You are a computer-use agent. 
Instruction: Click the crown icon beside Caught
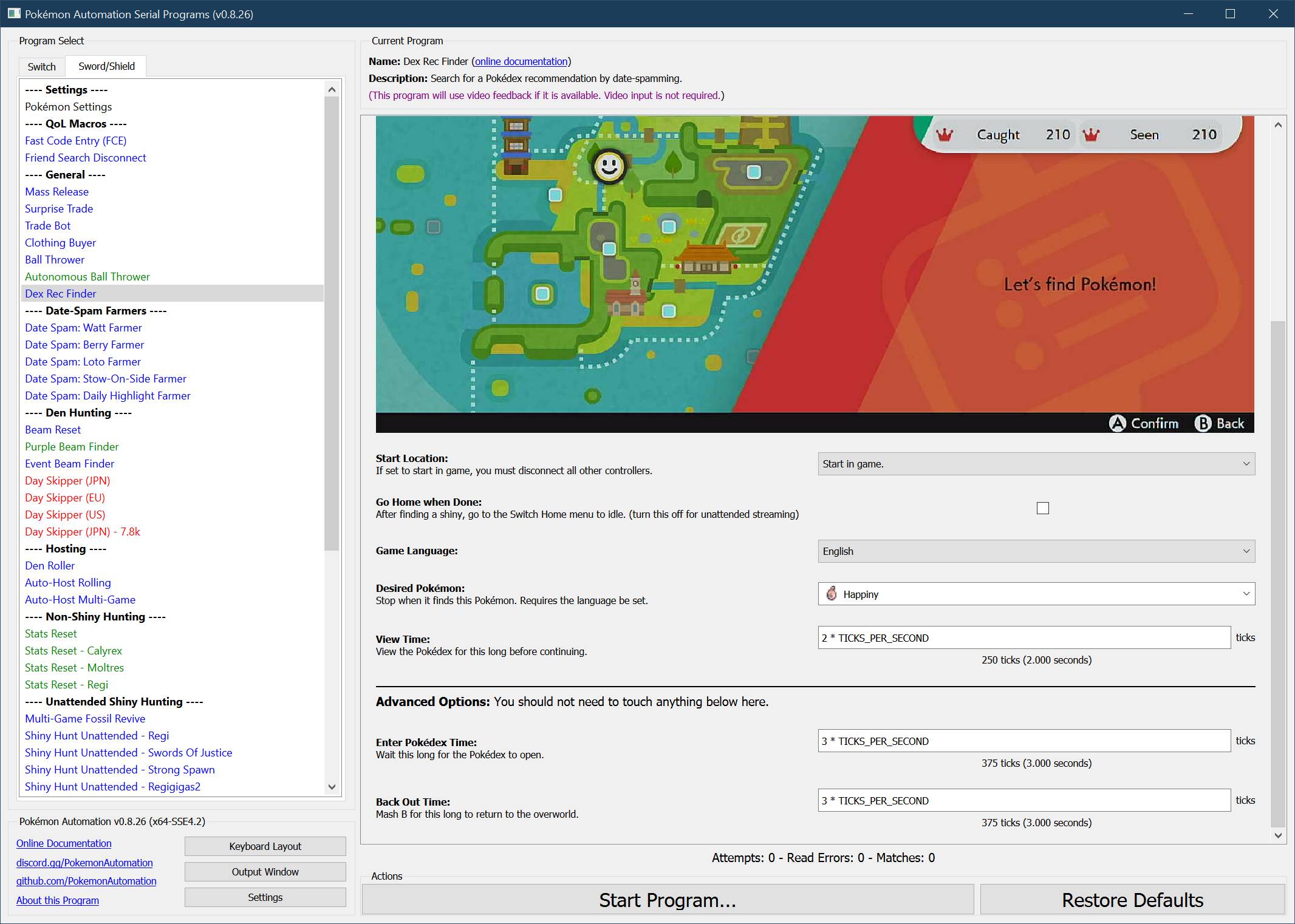(945, 135)
